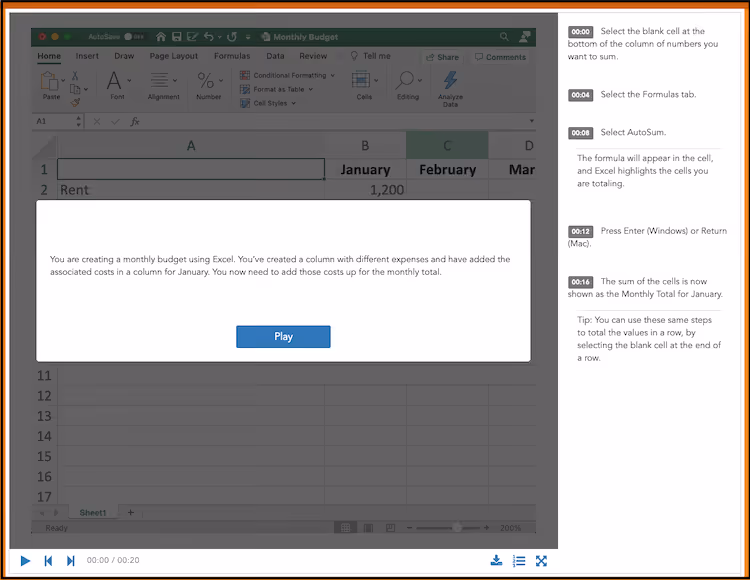Select column B header
The height and width of the screenshot is (580, 750).
tap(365, 145)
